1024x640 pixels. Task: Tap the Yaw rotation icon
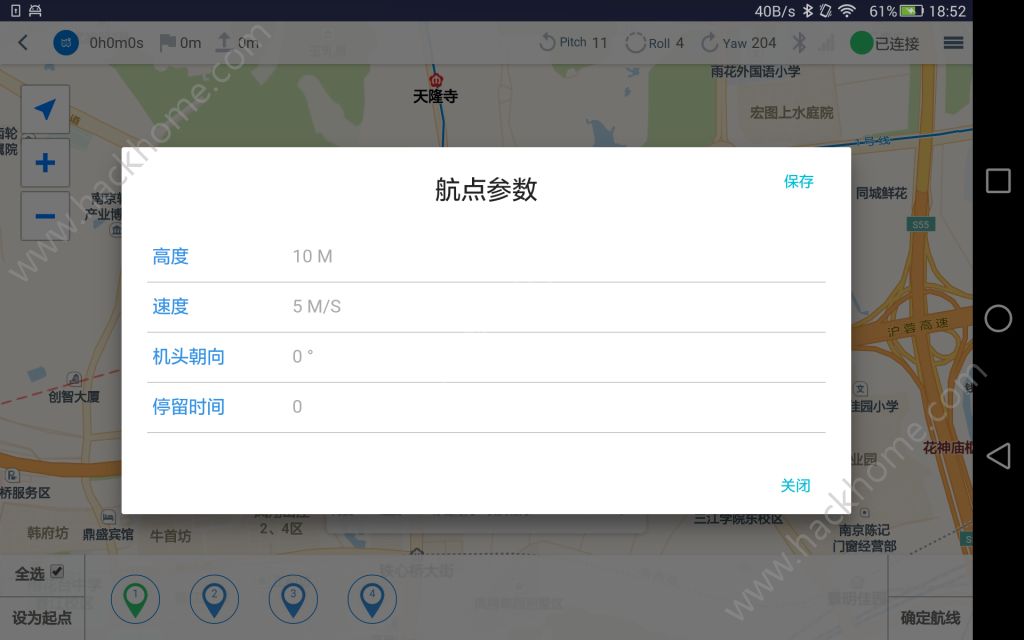(709, 43)
